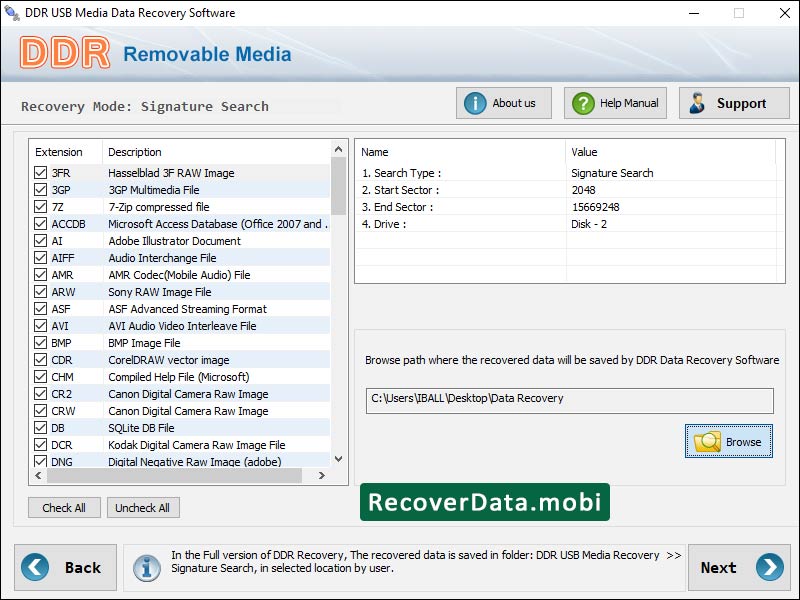
Task: Open the Help Manual
Action: 615,103
